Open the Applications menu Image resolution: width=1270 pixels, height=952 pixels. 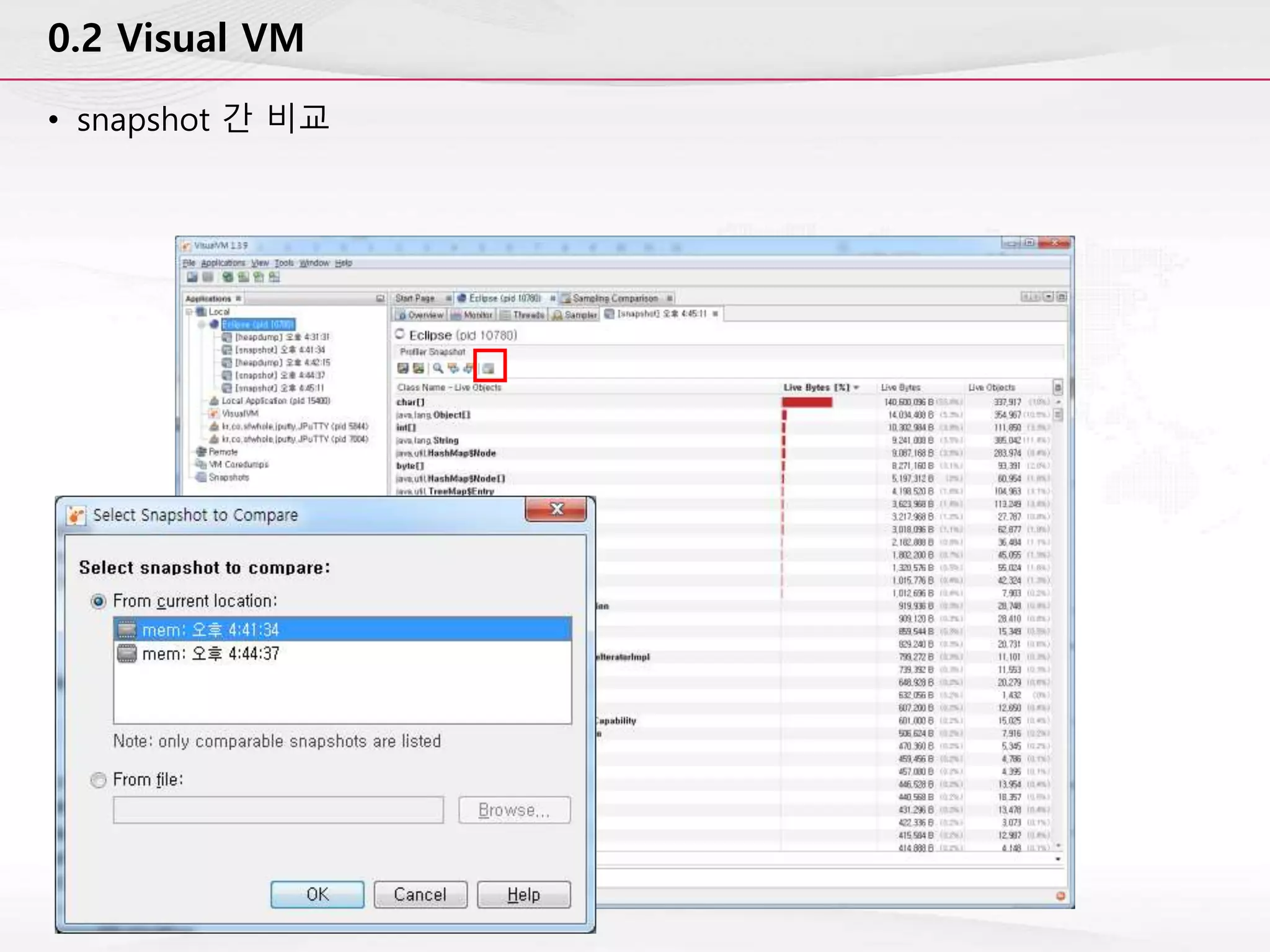pyautogui.click(x=223, y=263)
